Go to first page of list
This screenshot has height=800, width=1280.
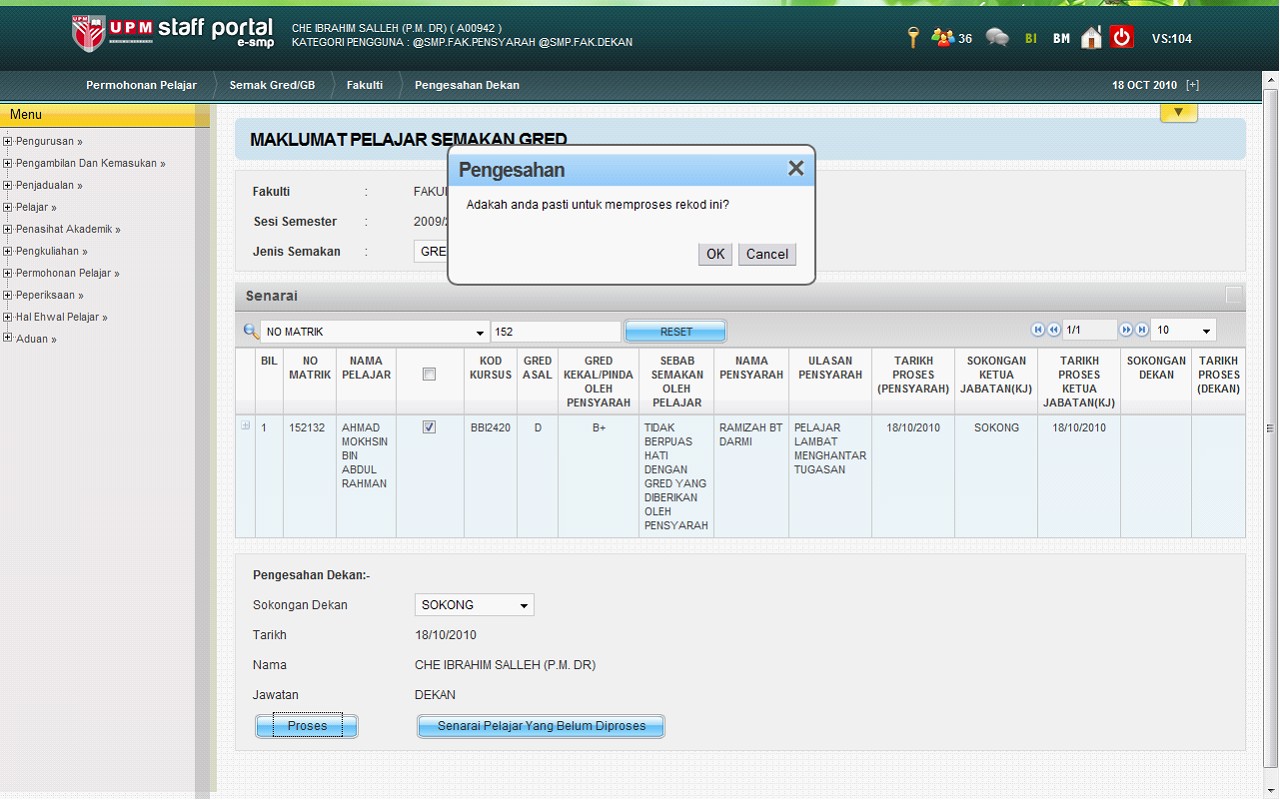[1038, 330]
